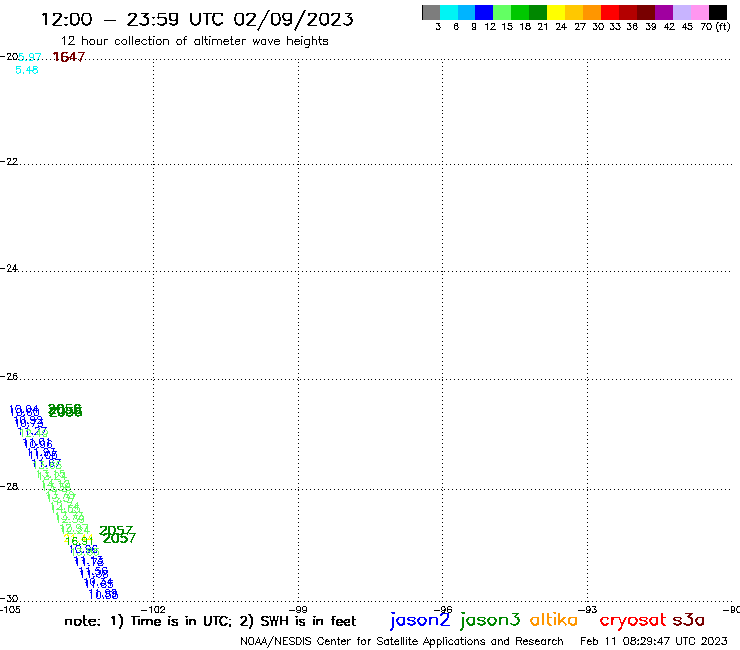Pick the sky-blue legend swatch ending at 9
This screenshot has width=740, height=650.
[467, 12]
